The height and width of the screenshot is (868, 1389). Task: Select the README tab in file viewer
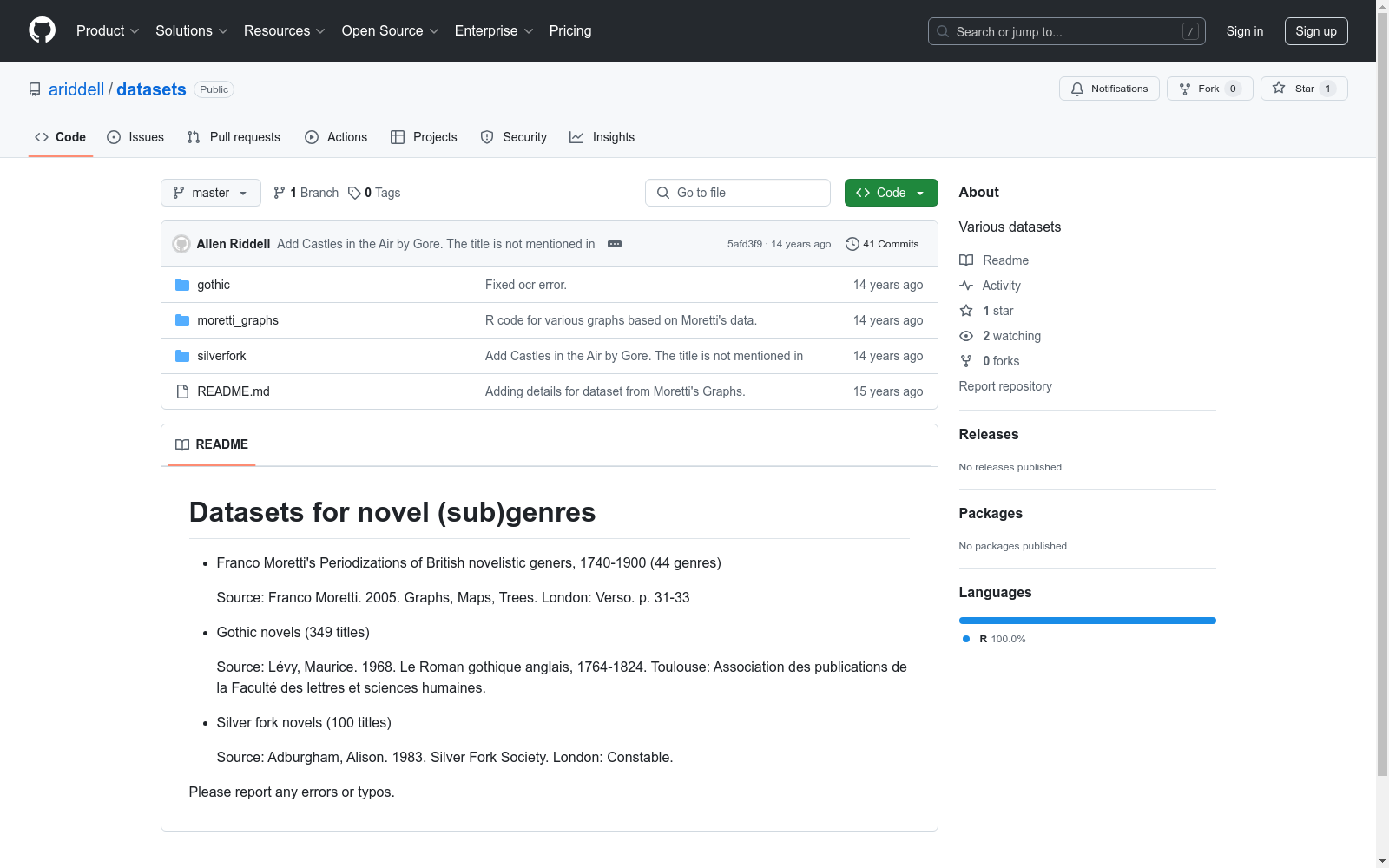pyautogui.click(x=212, y=444)
